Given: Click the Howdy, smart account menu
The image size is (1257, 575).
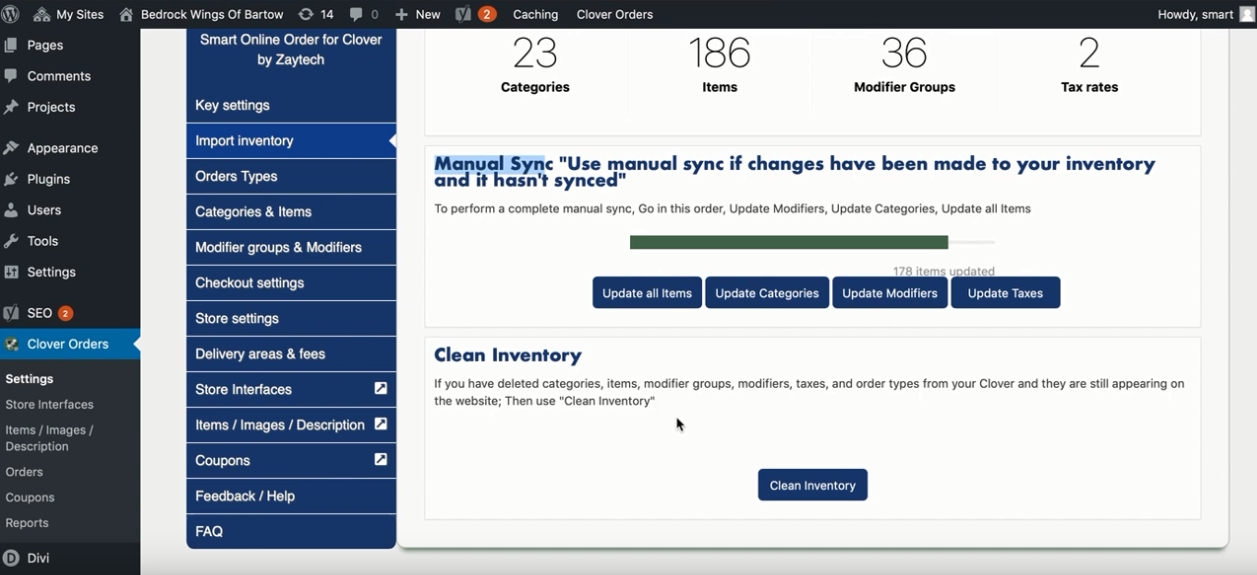Looking at the screenshot, I should click(1205, 14).
